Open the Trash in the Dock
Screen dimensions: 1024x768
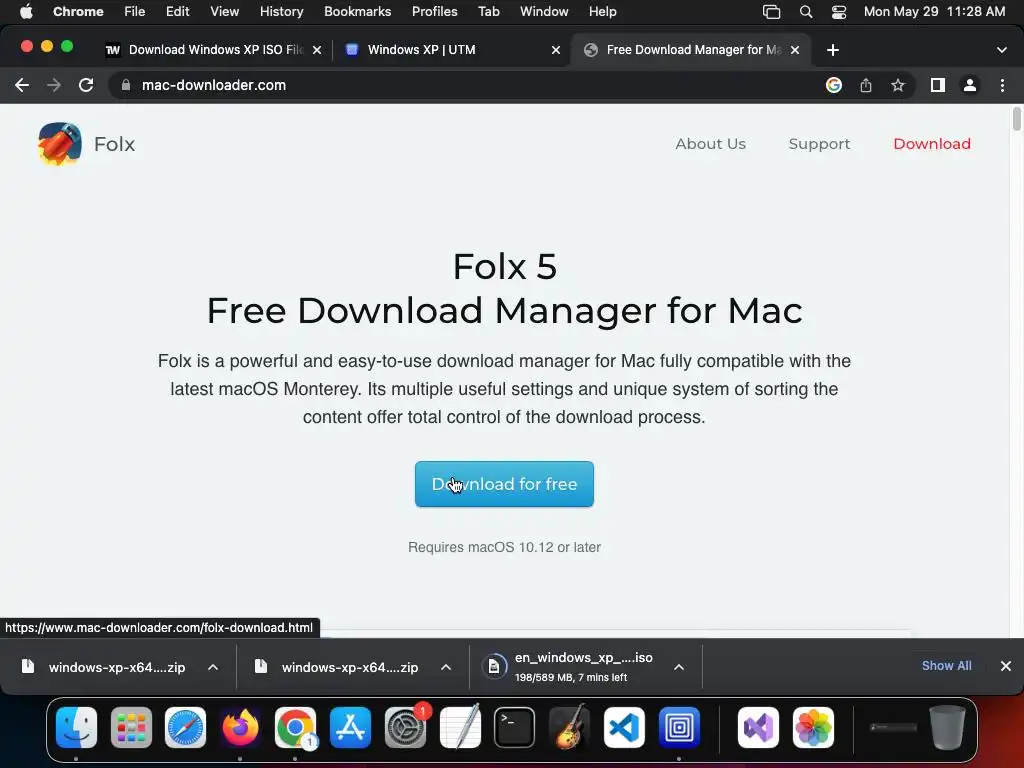click(x=948, y=728)
